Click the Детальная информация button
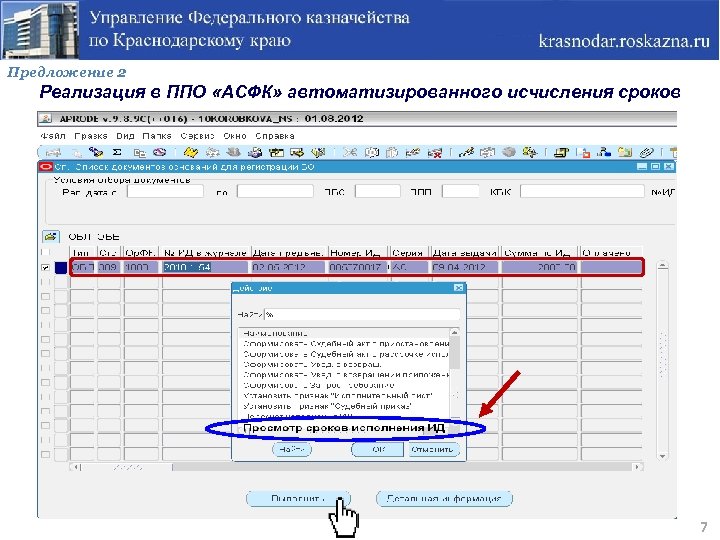 click(x=444, y=498)
